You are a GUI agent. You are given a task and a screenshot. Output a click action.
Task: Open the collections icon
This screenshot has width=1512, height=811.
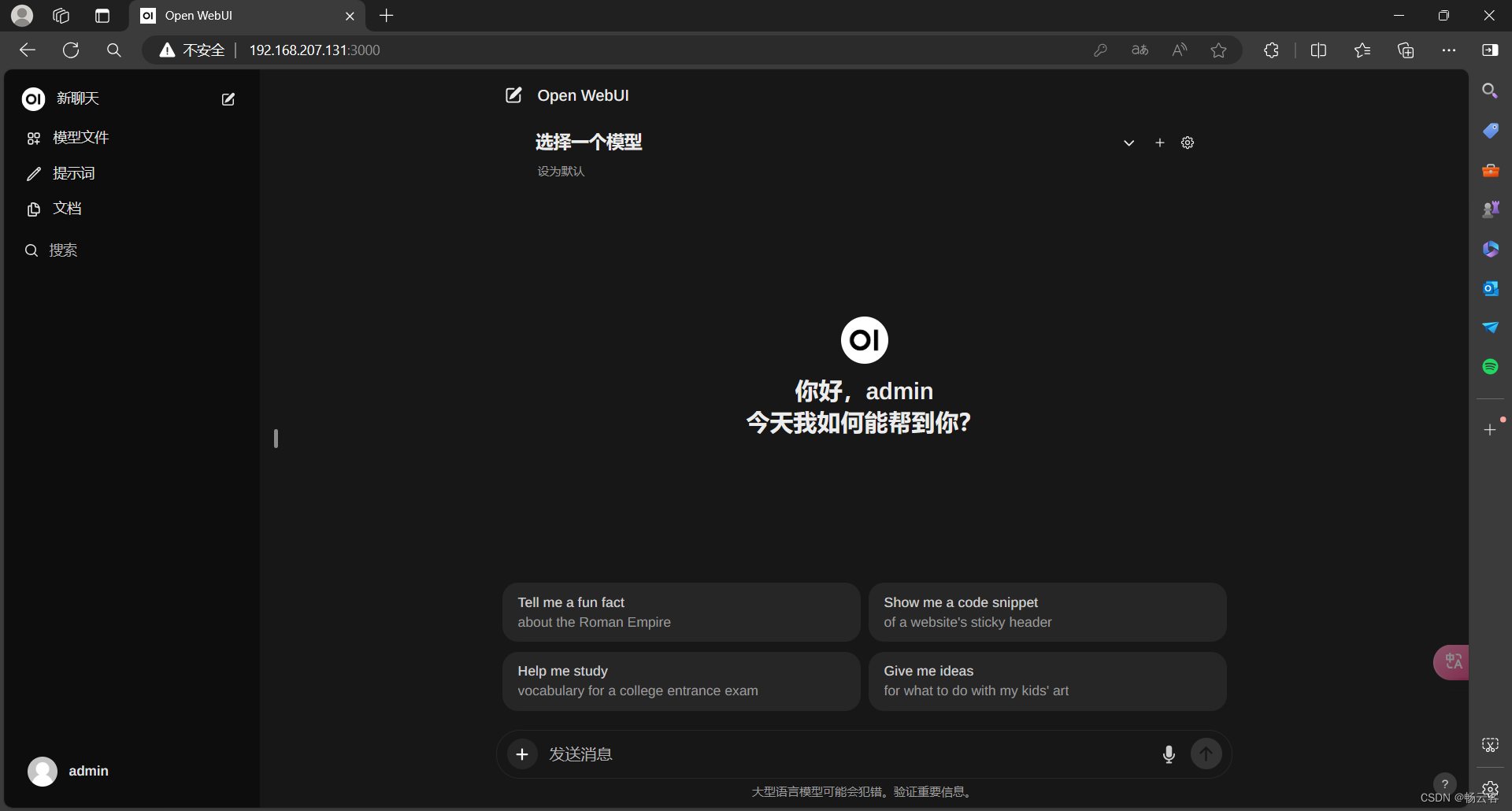point(1406,50)
